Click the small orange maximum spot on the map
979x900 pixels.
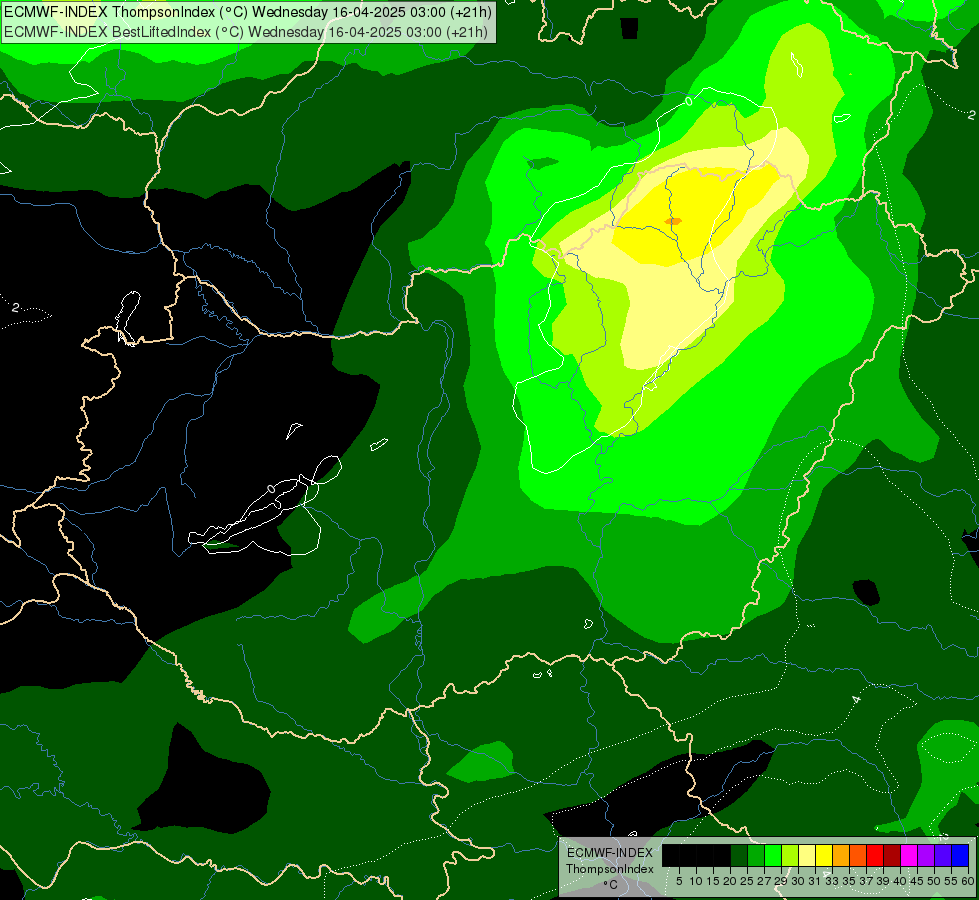click(x=673, y=221)
